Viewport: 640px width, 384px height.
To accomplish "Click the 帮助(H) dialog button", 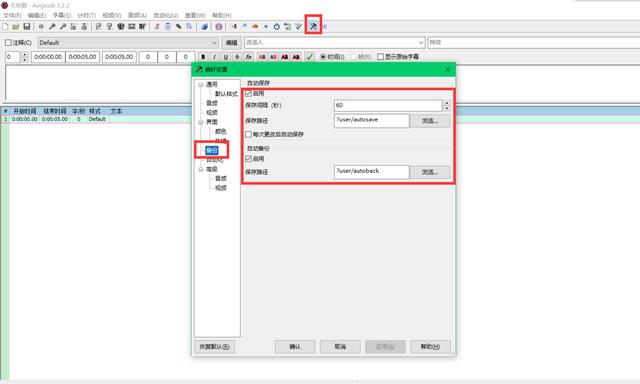I will [x=430, y=346].
